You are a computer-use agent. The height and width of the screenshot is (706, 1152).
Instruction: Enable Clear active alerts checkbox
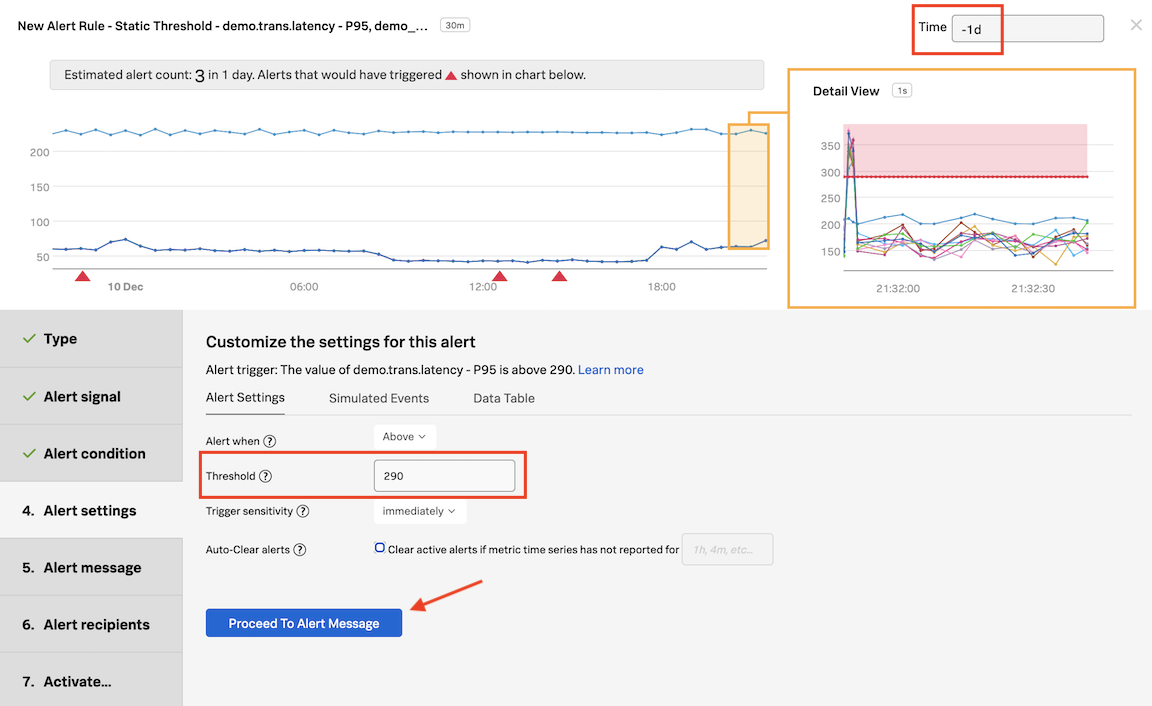pyautogui.click(x=380, y=548)
